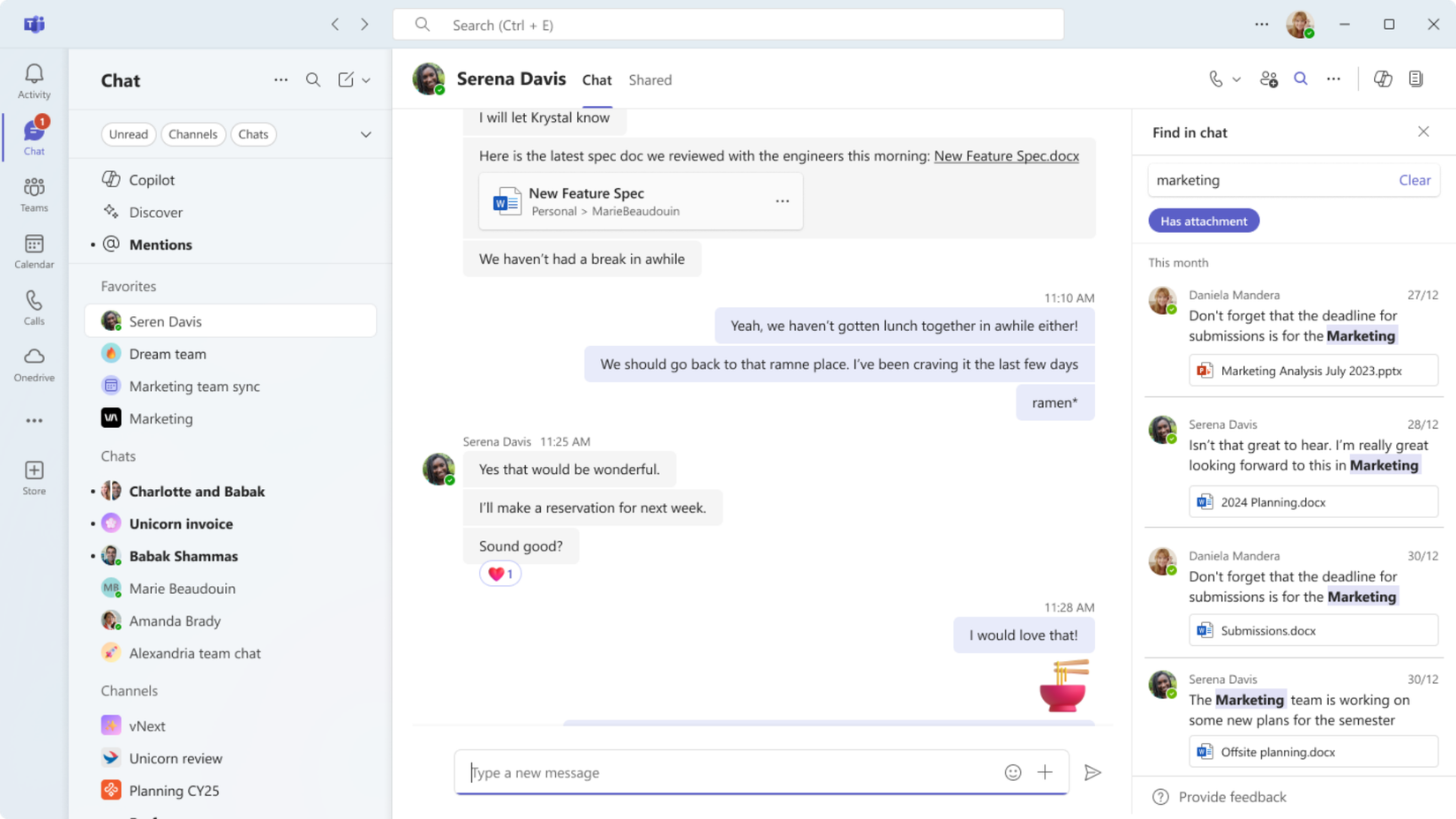Enable the Has attachment search filter

pos(1204,221)
